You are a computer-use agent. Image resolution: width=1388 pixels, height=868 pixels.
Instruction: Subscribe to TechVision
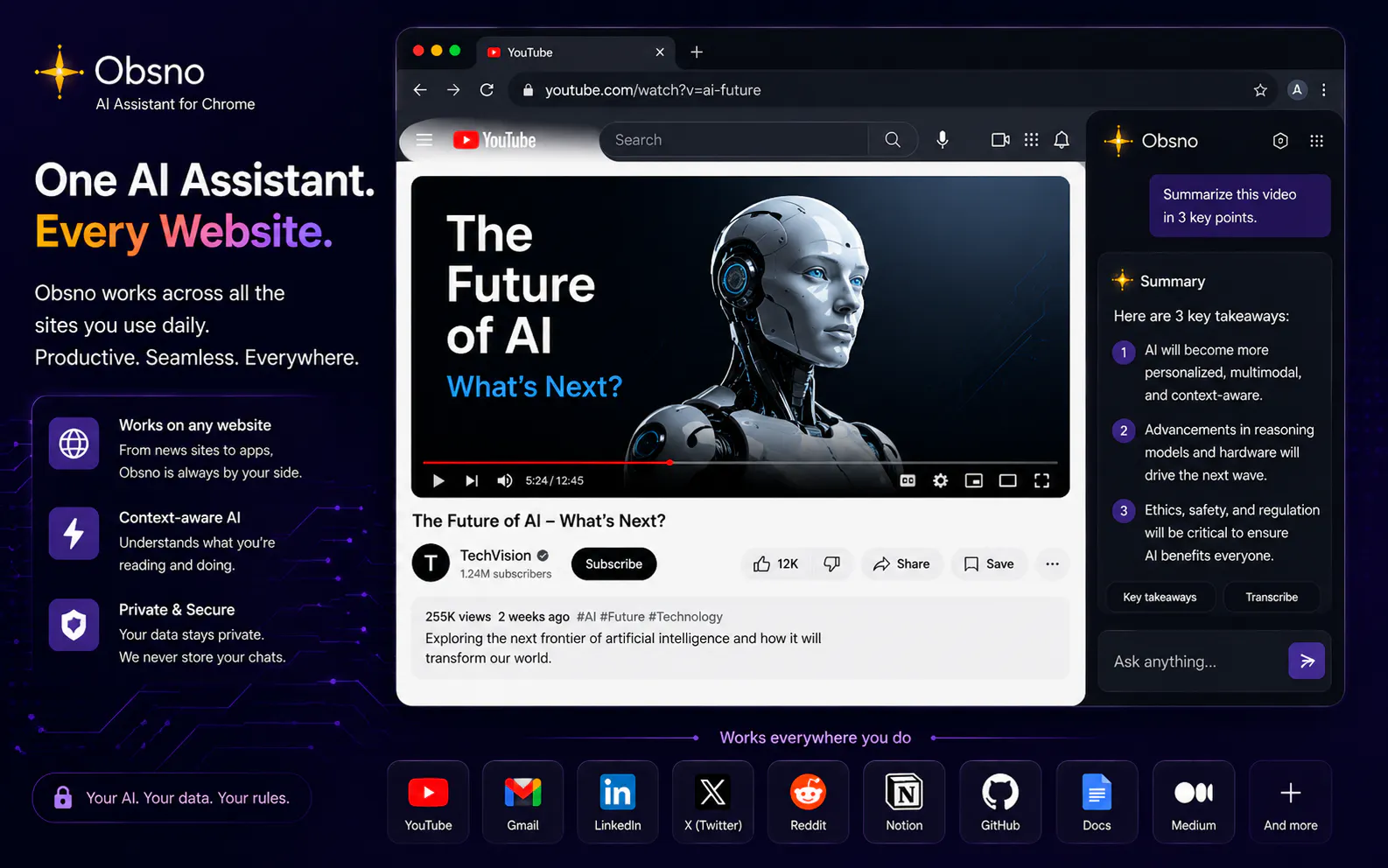point(613,563)
